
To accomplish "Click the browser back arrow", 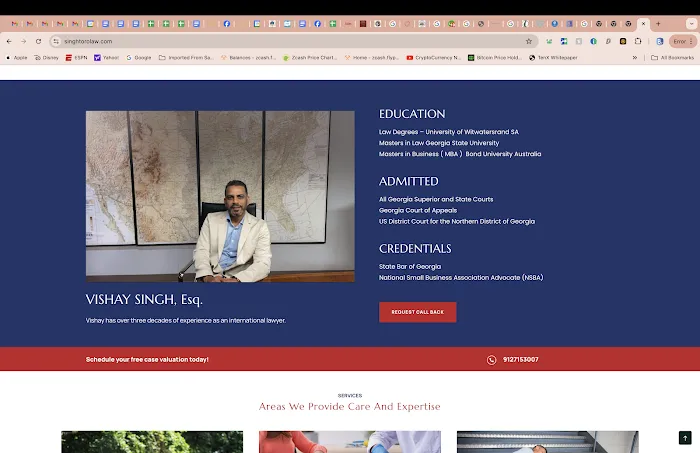I will pos(9,41).
